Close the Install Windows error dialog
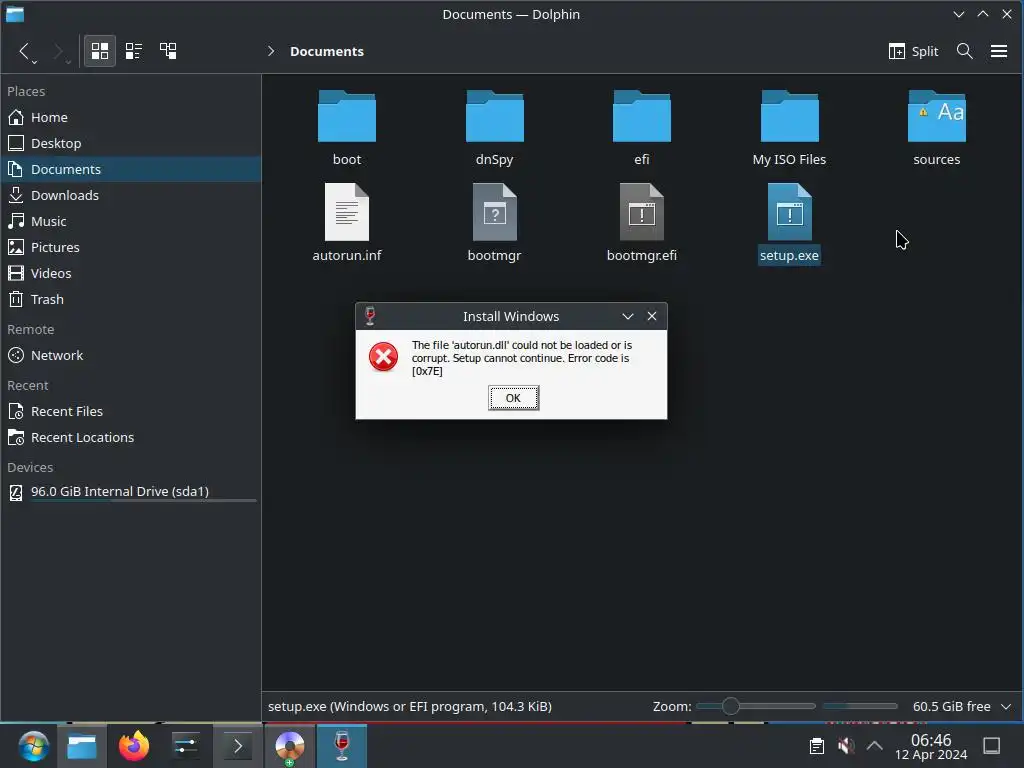This screenshot has height=768, width=1024. [652, 316]
